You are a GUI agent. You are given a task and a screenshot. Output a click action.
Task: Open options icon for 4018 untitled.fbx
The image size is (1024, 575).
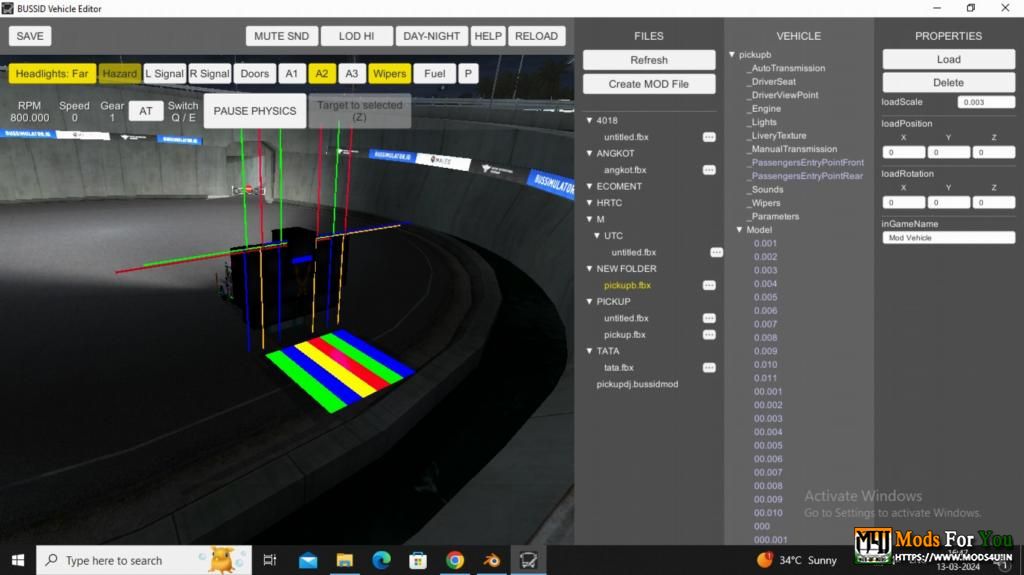click(709, 137)
